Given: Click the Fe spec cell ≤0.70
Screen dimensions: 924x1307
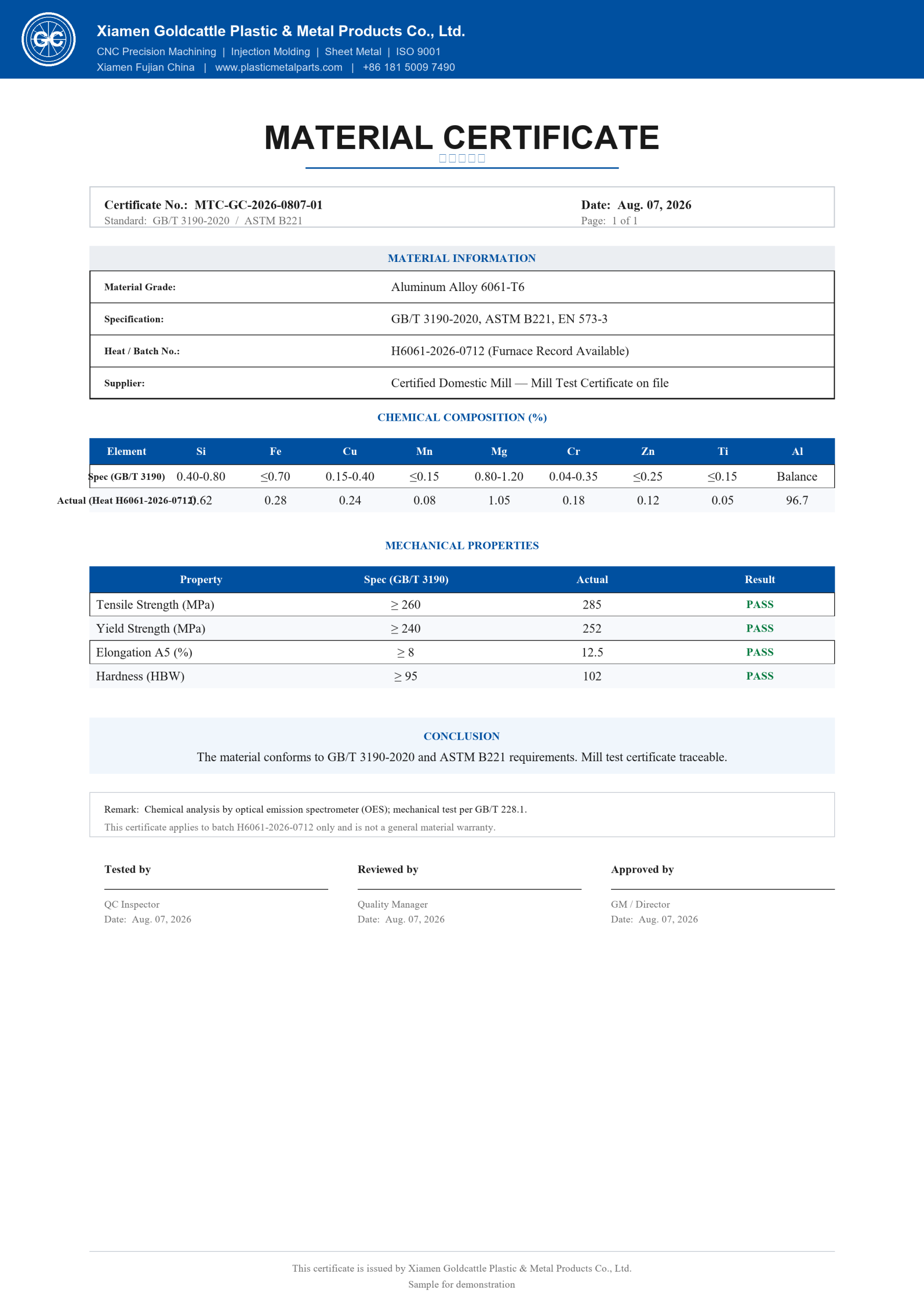Looking at the screenshot, I should [x=276, y=476].
